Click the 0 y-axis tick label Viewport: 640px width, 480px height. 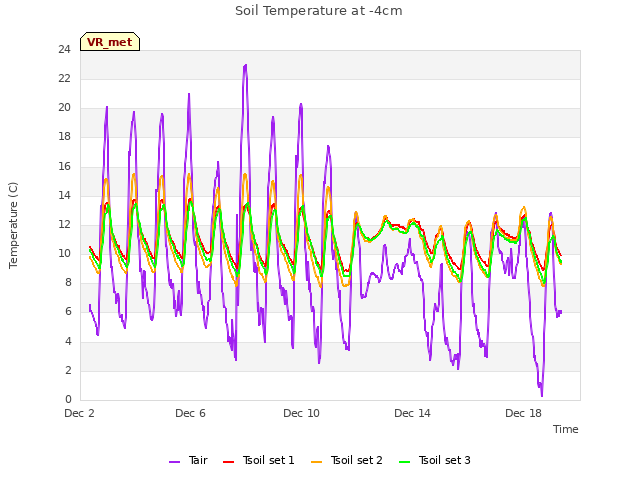68,400
